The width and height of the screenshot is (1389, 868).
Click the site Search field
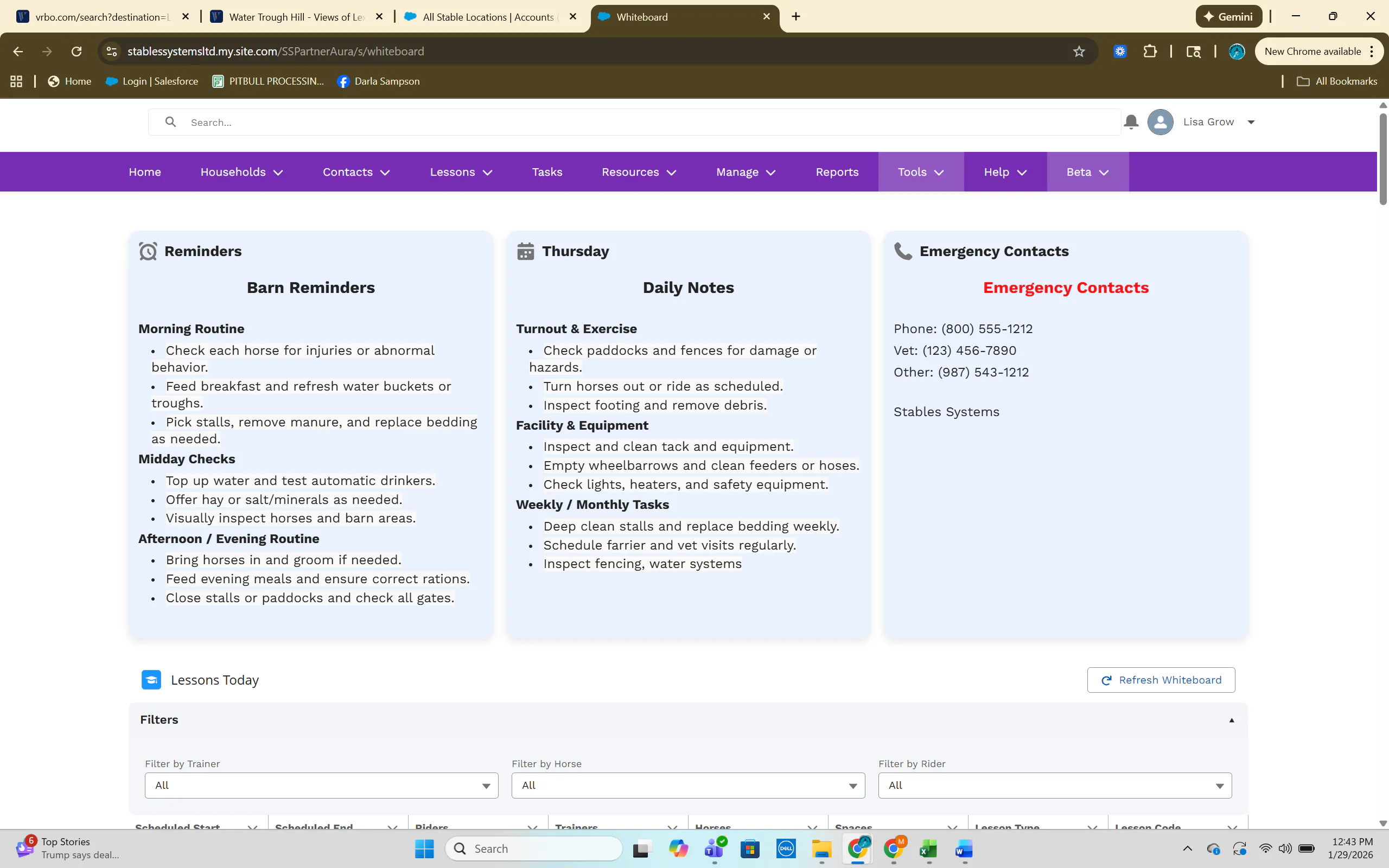pos(634,122)
